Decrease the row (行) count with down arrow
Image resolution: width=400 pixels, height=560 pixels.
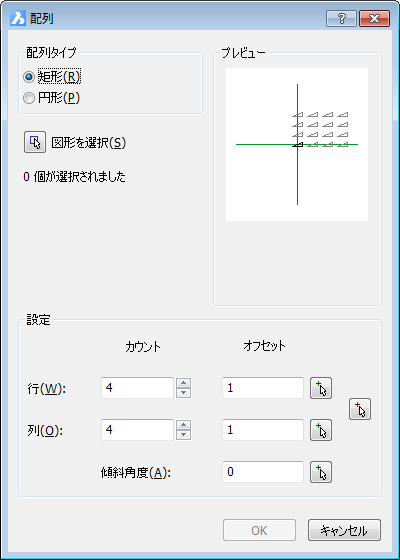pos(184,393)
